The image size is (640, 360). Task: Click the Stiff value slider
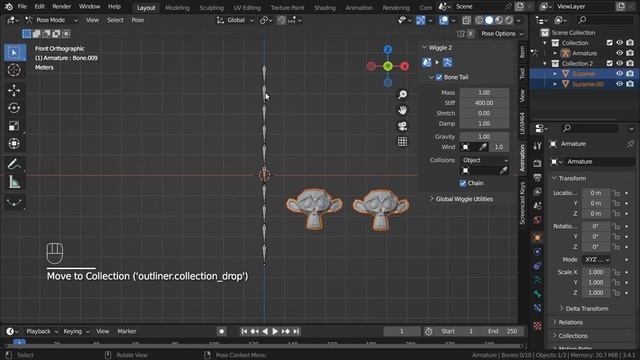pos(484,103)
